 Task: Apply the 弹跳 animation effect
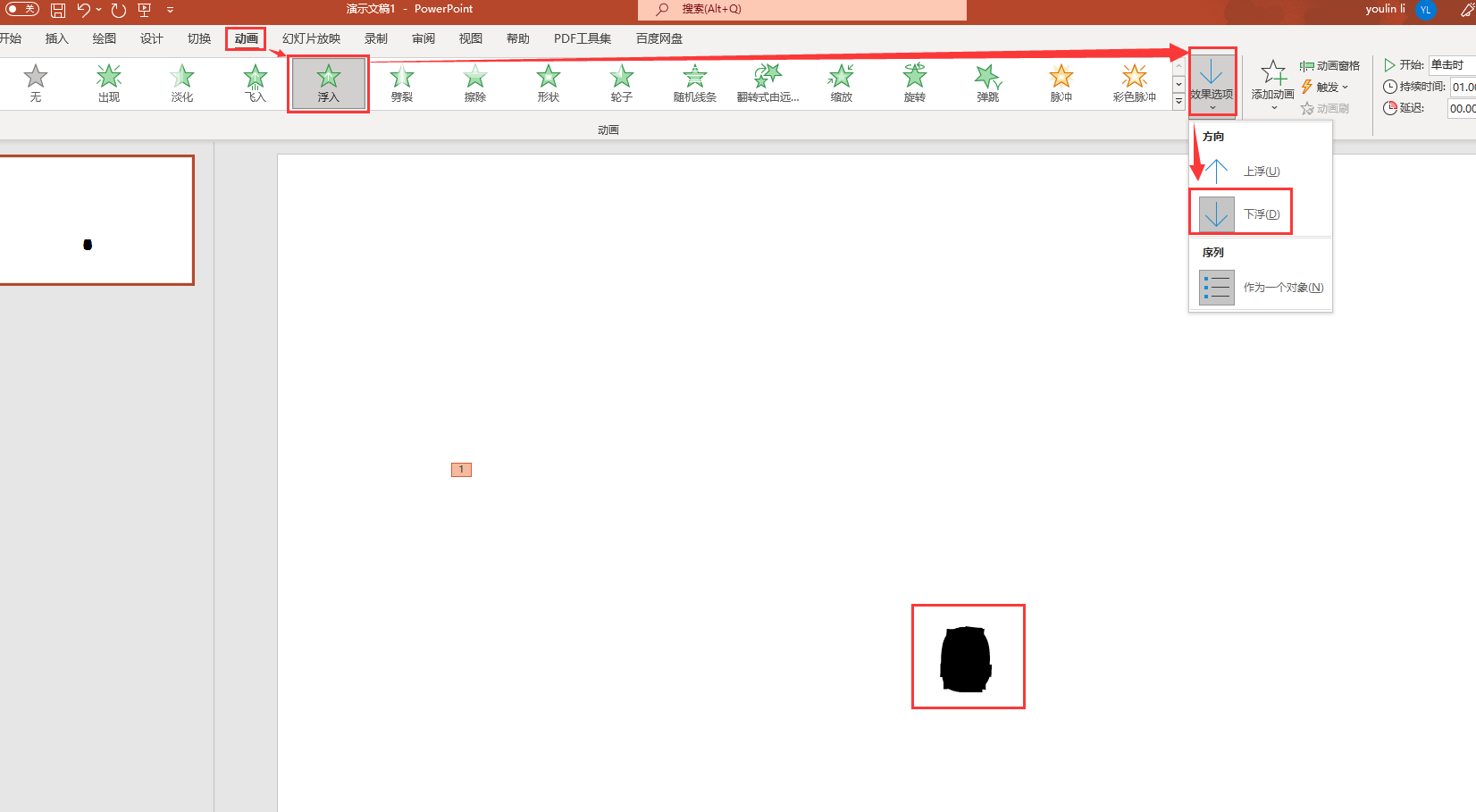click(988, 83)
